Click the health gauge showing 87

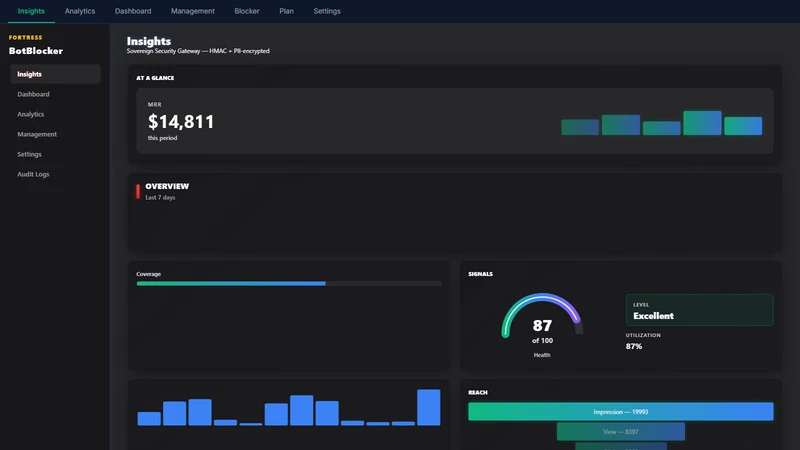(x=542, y=320)
